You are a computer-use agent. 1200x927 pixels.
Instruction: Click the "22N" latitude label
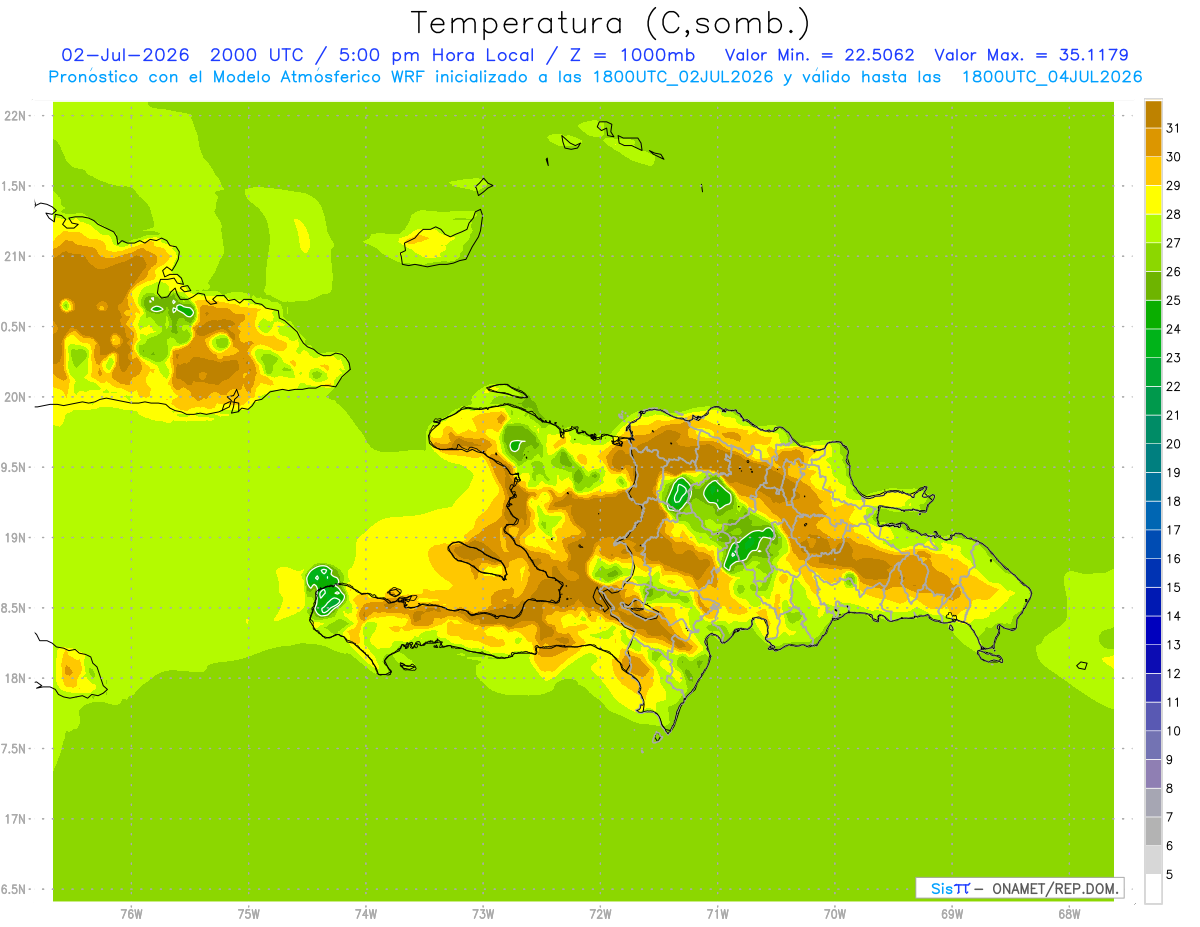[15, 116]
